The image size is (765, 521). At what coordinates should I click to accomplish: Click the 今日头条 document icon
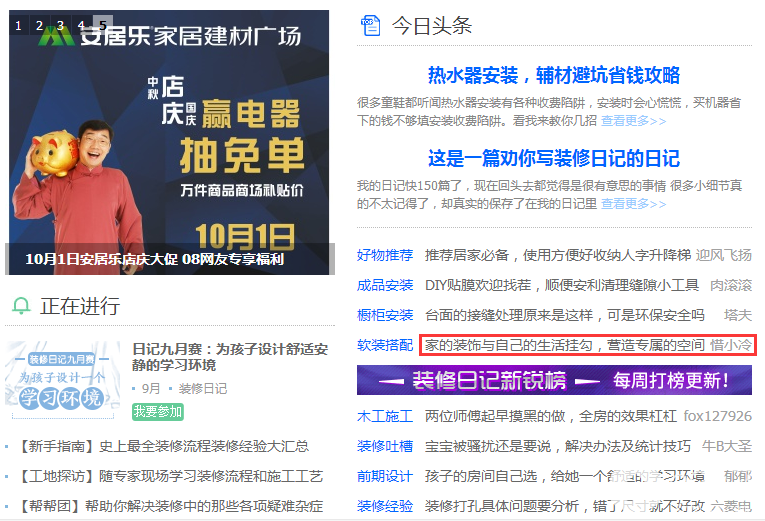coord(370,25)
